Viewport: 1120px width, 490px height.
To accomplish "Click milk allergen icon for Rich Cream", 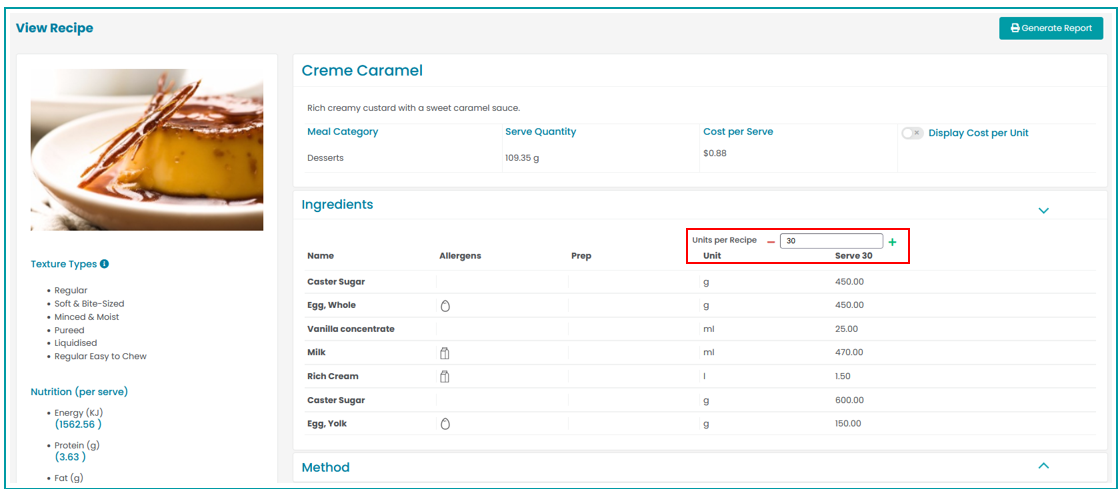I will coord(444,376).
